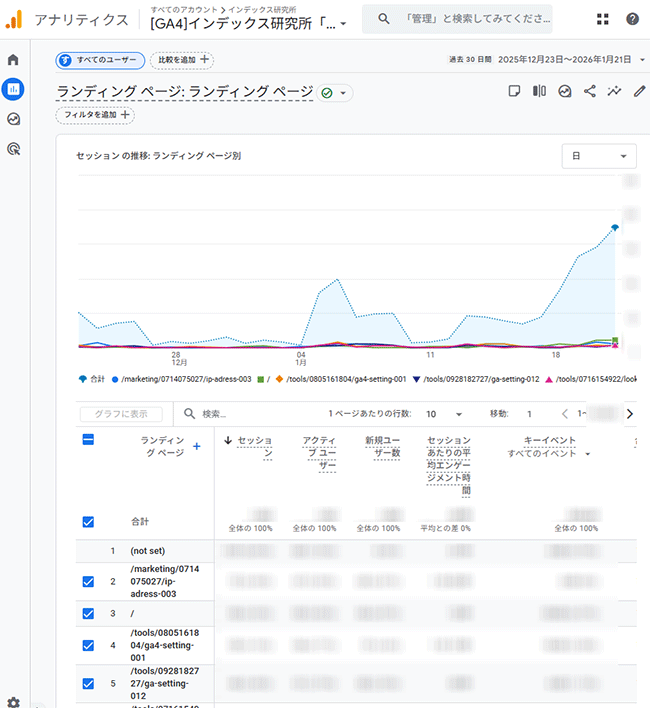Click the help question mark icon
Image resolution: width=650 pixels, height=708 pixels.
coord(632,19)
